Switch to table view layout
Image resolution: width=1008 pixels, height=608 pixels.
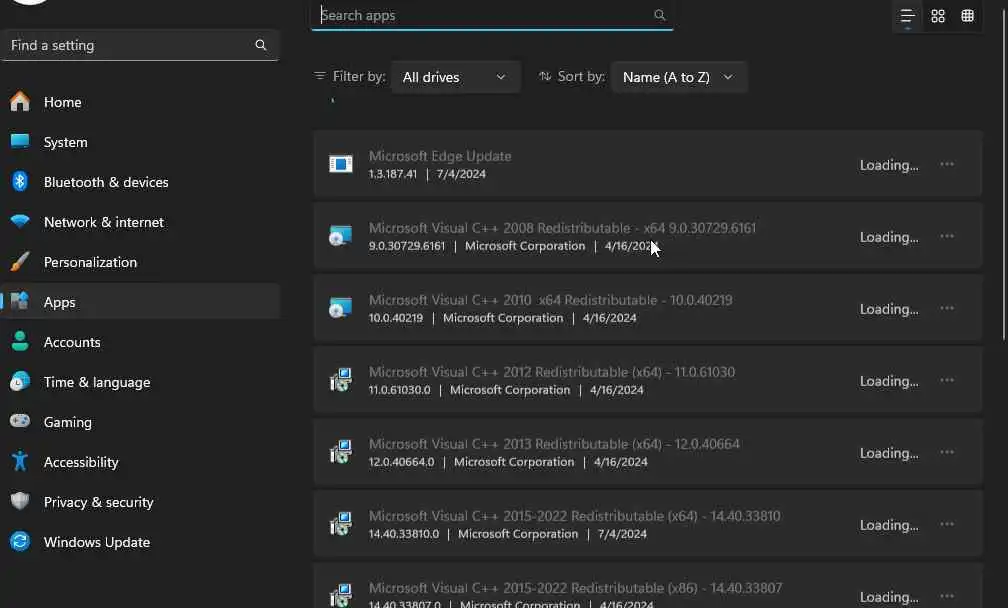(968, 16)
